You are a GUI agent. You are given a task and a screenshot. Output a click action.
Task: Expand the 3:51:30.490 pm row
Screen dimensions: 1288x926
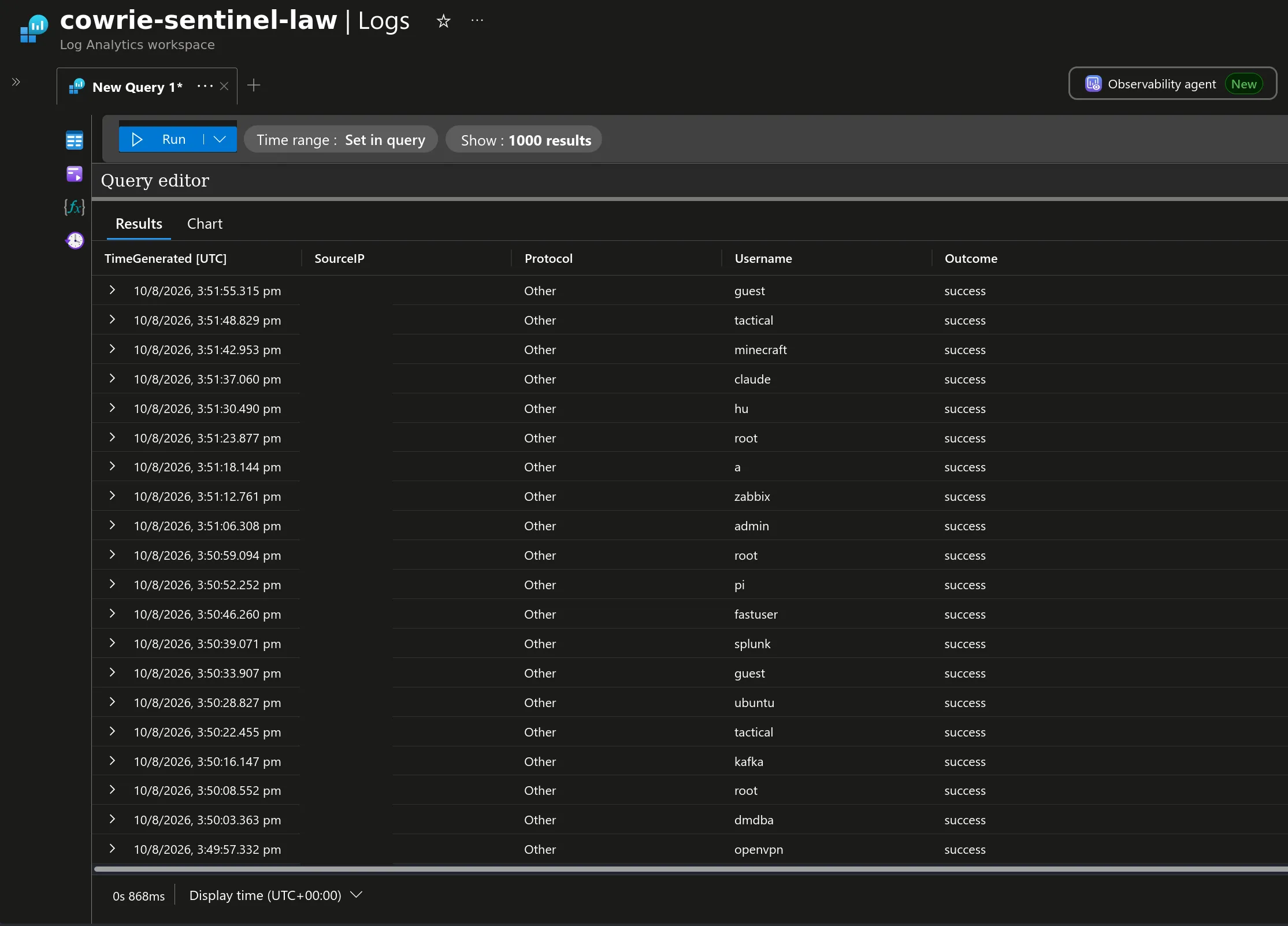112,408
